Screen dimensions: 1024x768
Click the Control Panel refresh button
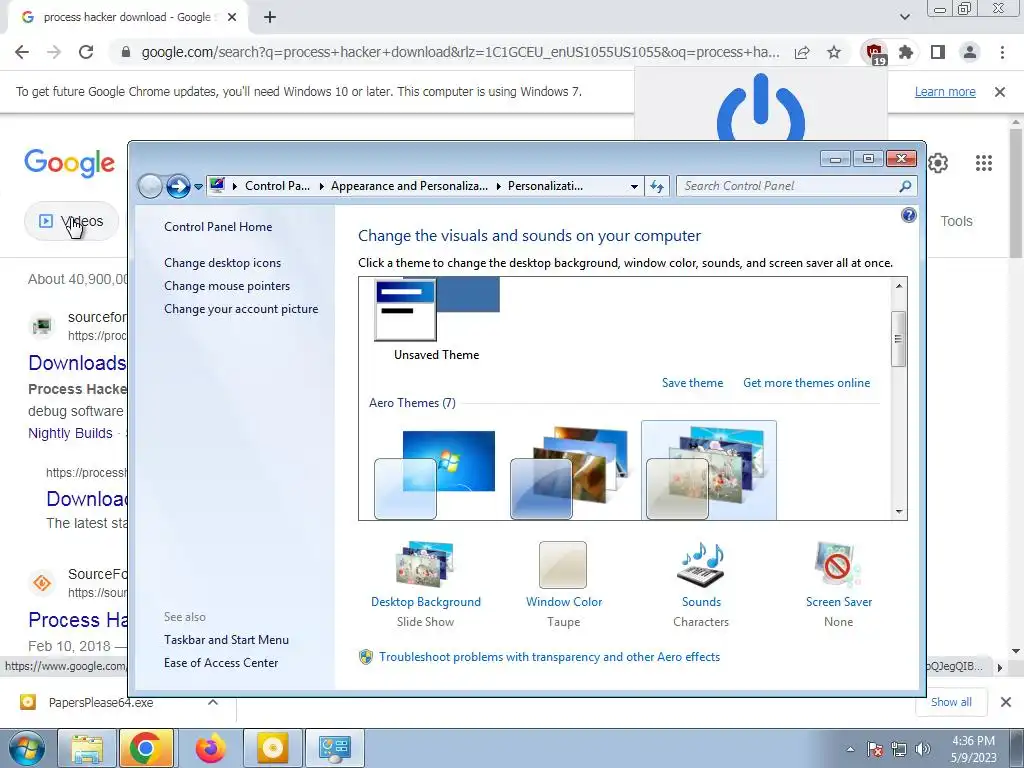(657, 186)
